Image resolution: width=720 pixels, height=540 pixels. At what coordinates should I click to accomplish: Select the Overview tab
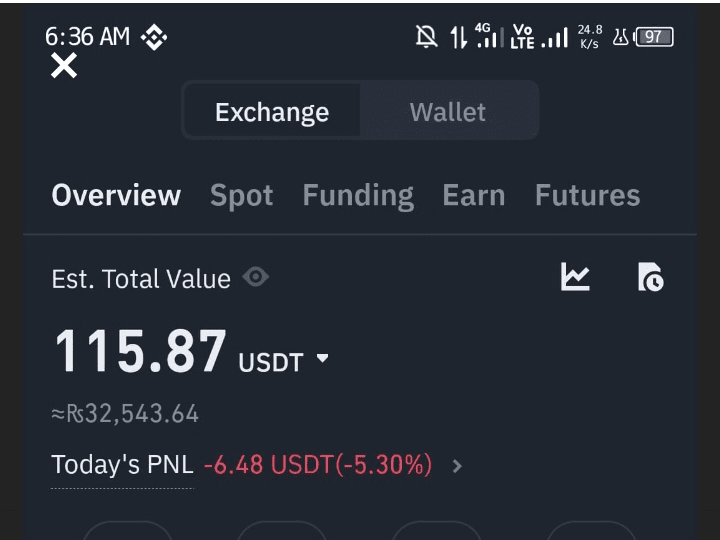point(116,195)
